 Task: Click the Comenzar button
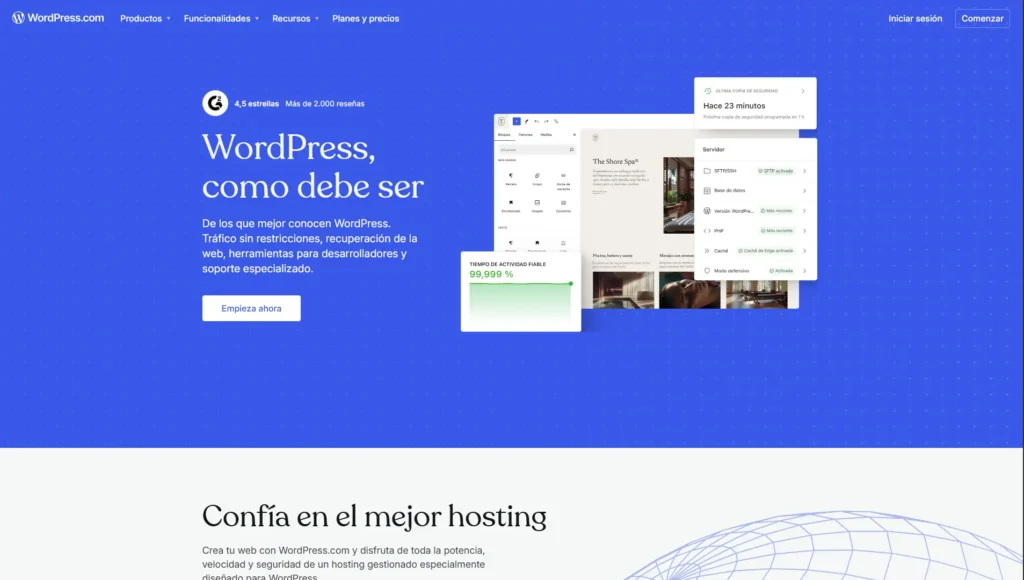click(x=982, y=18)
